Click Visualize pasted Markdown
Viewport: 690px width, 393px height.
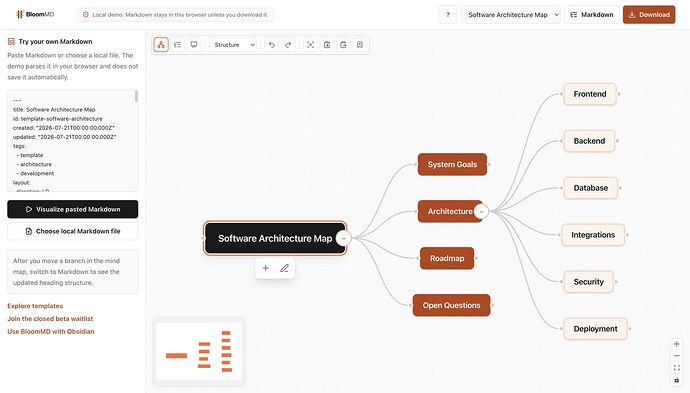73,209
